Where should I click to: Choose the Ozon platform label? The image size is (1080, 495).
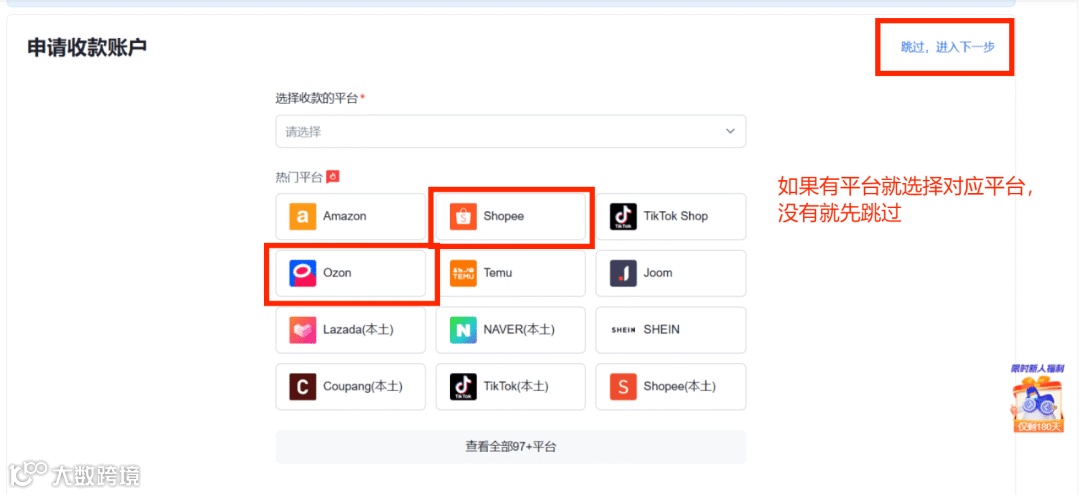point(337,273)
